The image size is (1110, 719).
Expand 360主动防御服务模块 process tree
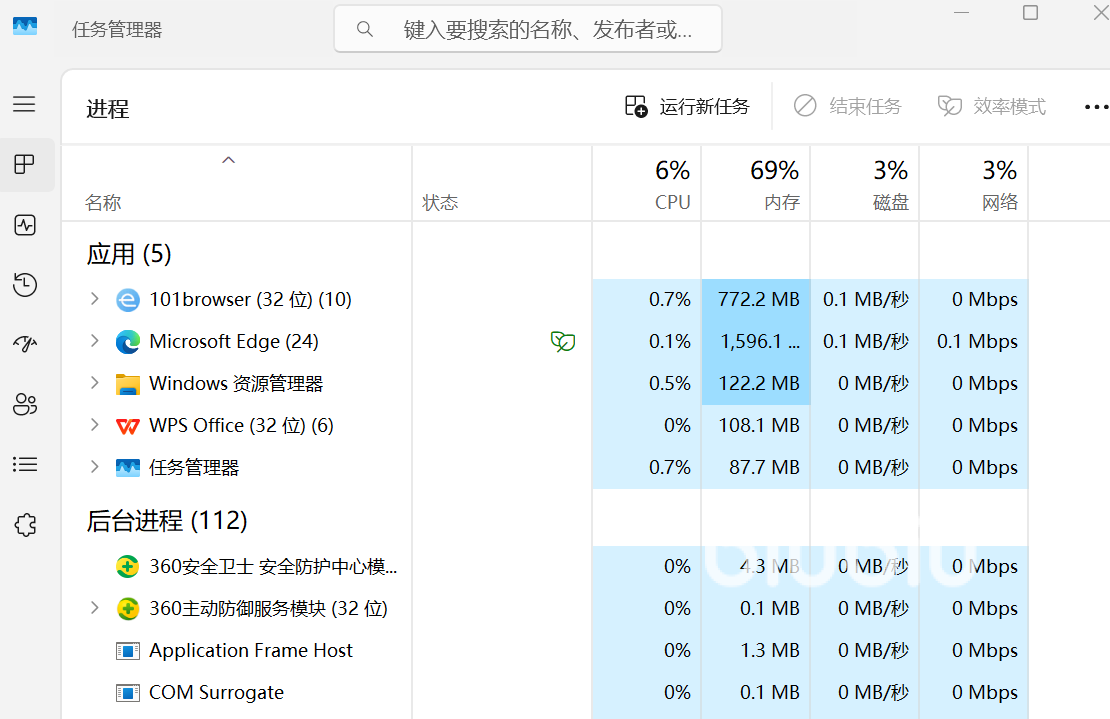pyautogui.click(x=94, y=608)
